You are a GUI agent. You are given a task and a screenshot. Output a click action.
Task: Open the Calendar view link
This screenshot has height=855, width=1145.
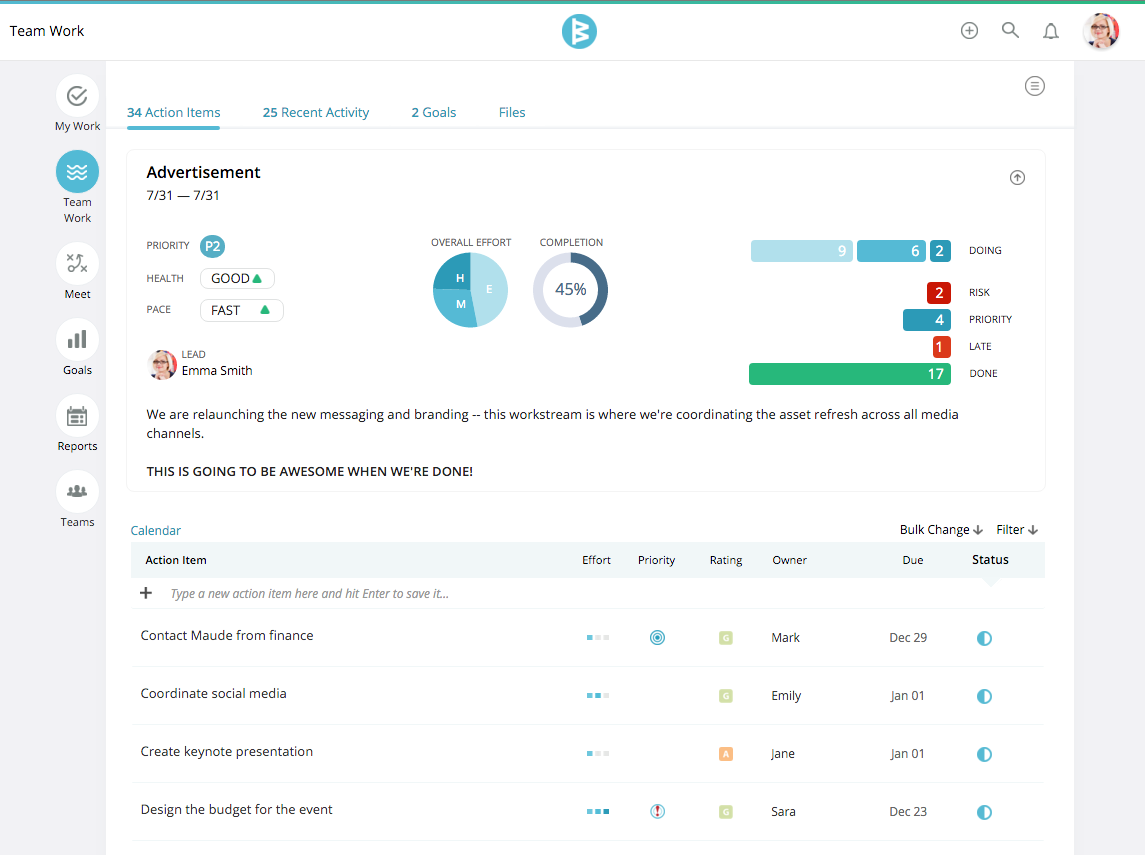[155, 530]
